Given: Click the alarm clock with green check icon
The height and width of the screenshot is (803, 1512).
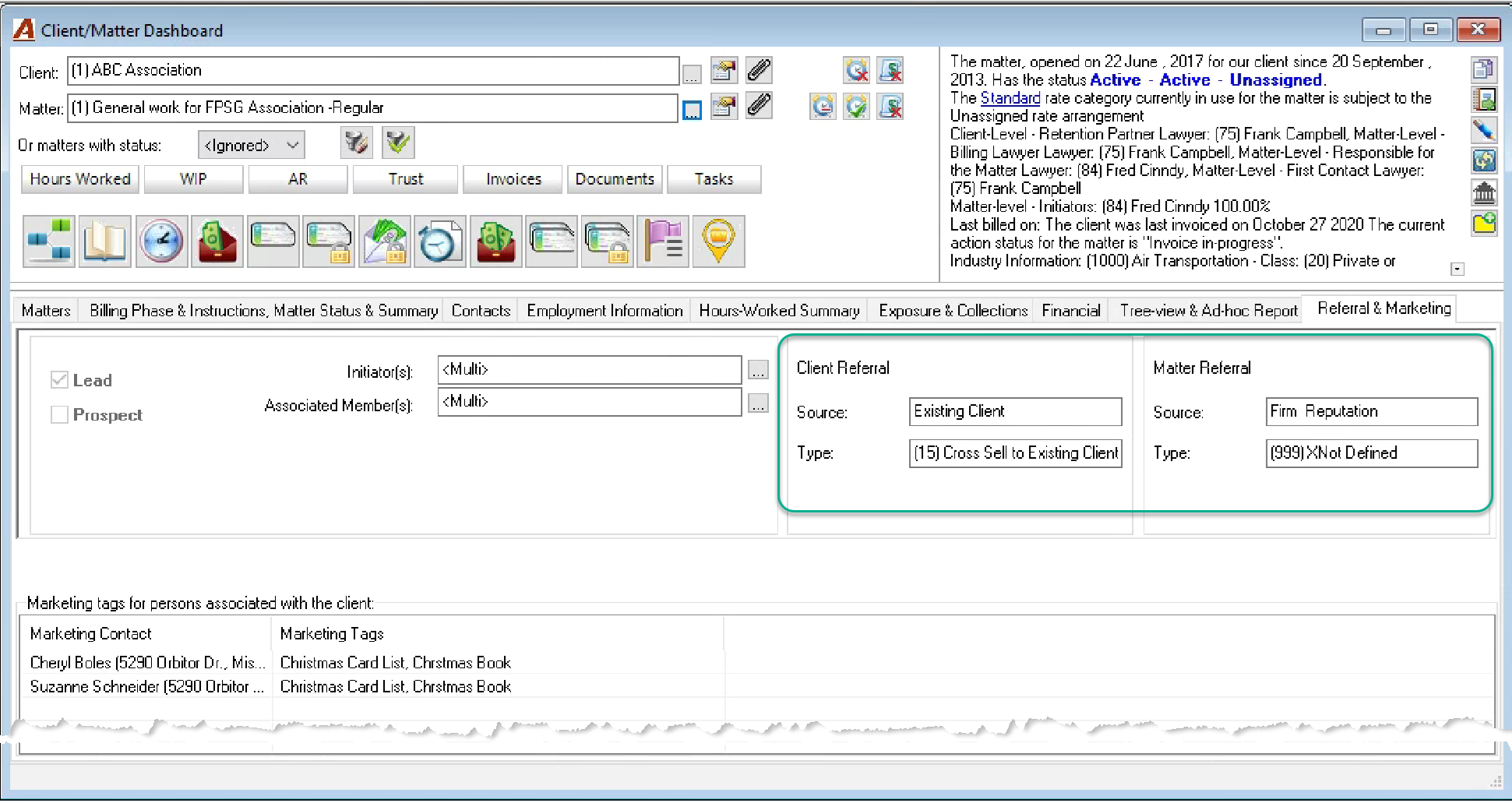Looking at the screenshot, I should pos(856,106).
